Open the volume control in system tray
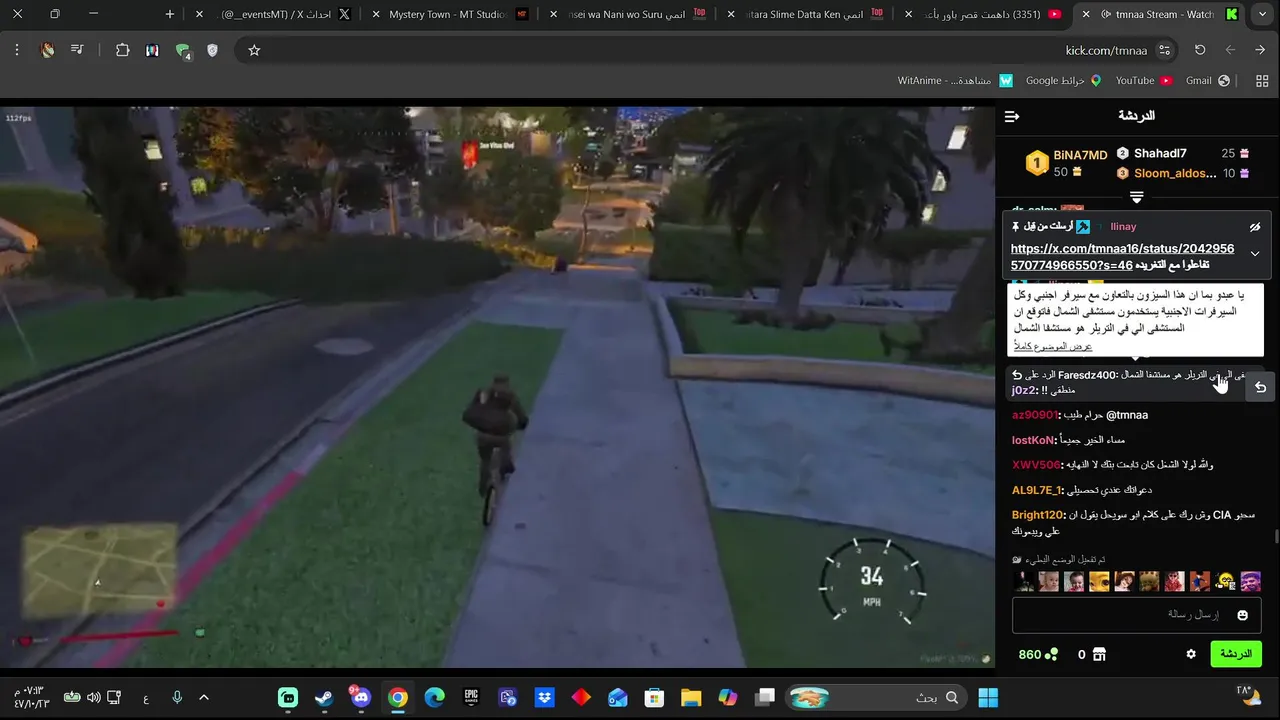The image size is (1280, 720). click(x=93, y=697)
